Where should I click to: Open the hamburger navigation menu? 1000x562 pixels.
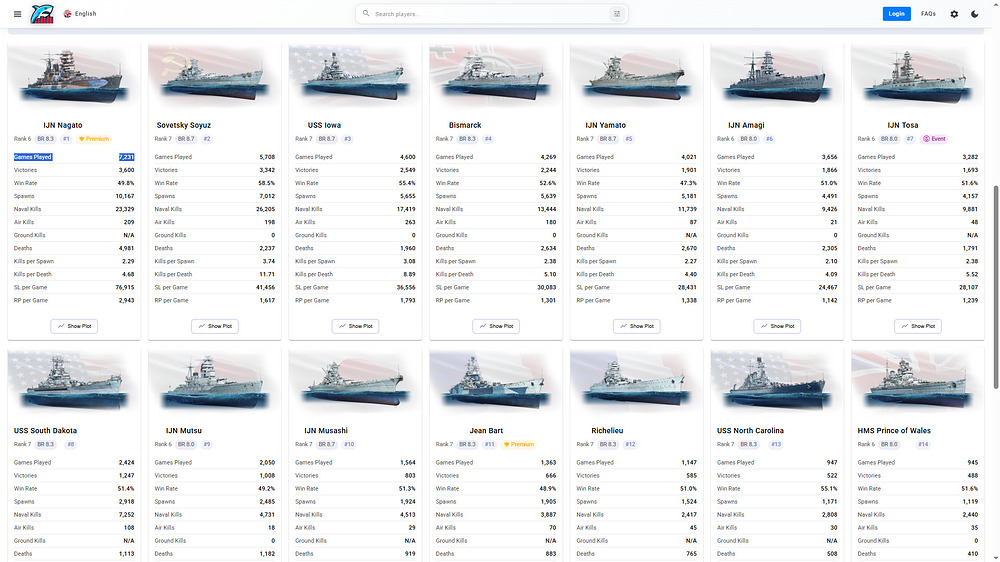[17, 13]
